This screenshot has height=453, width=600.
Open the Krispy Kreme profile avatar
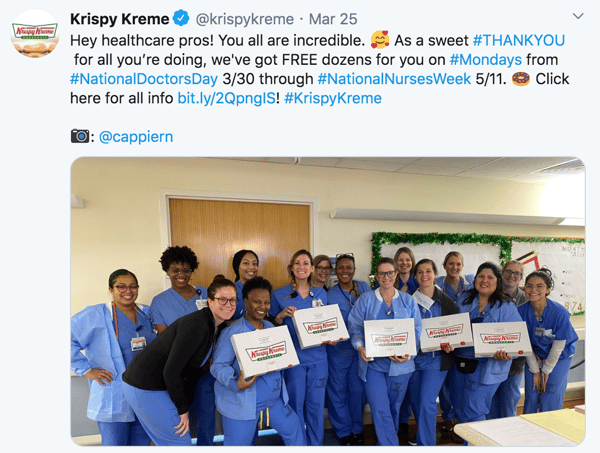(34, 34)
